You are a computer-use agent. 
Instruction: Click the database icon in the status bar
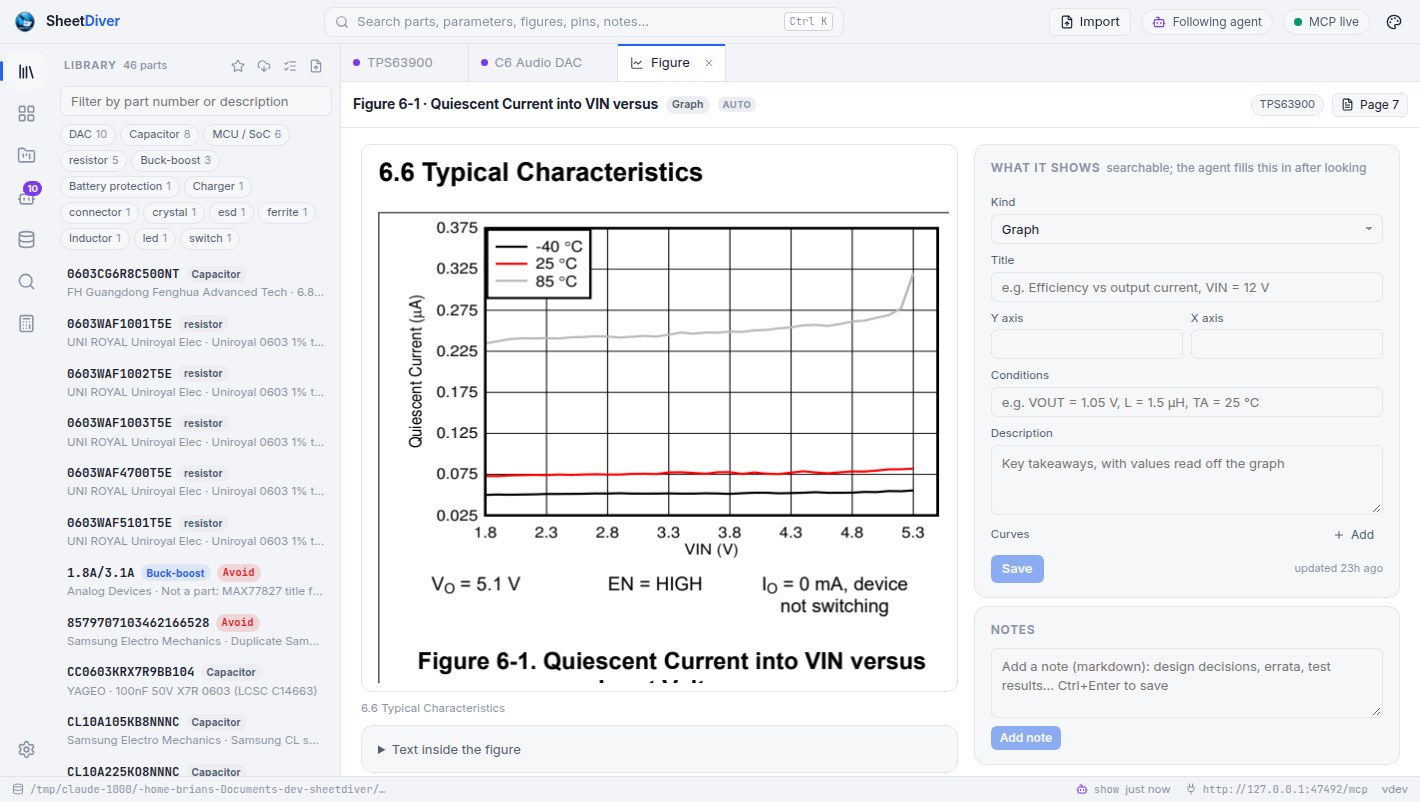(x=18, y=789)
